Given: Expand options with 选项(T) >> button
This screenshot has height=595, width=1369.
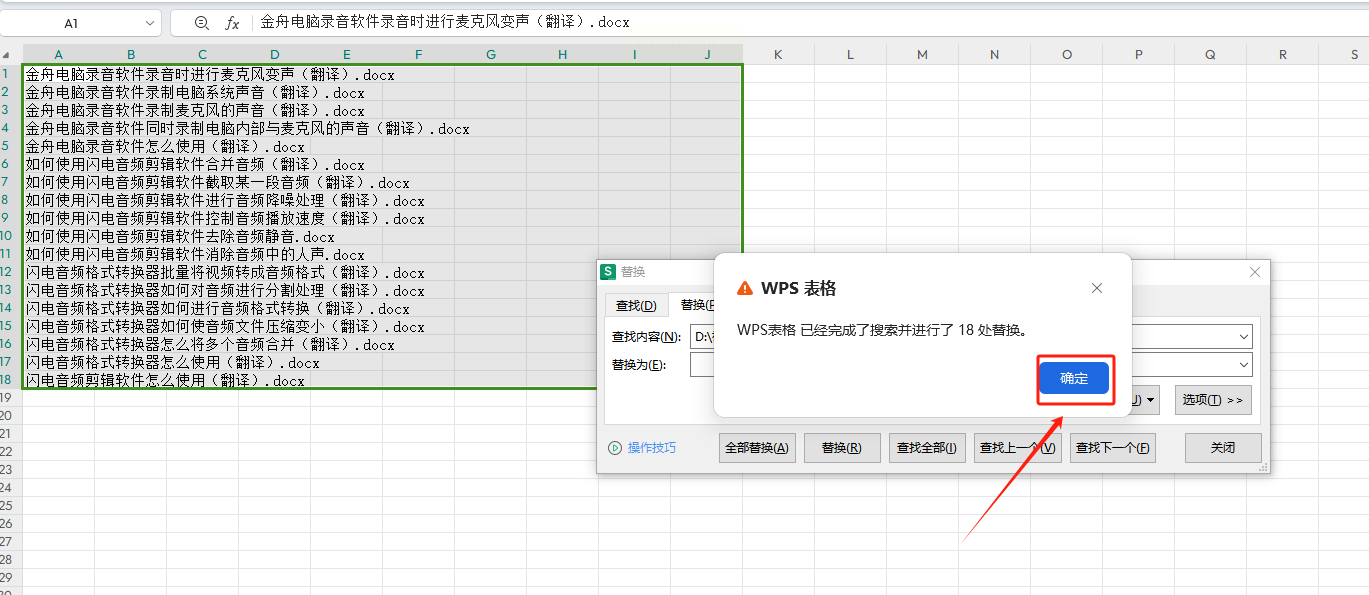Looking at the screenshot, I should pos(1213,400).
